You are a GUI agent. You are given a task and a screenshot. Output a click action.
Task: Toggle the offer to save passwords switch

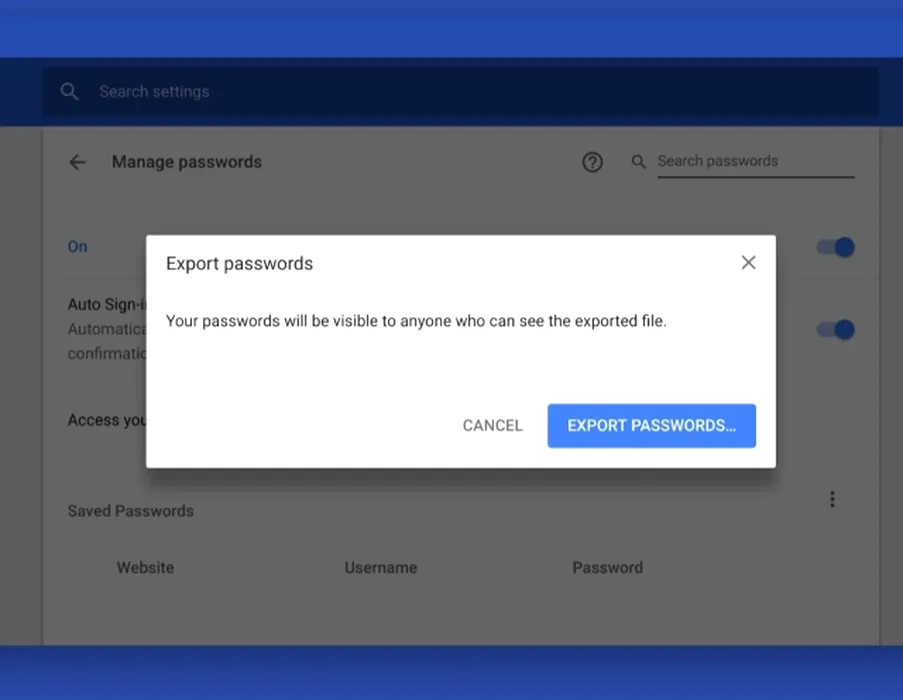tap(836, 247)
